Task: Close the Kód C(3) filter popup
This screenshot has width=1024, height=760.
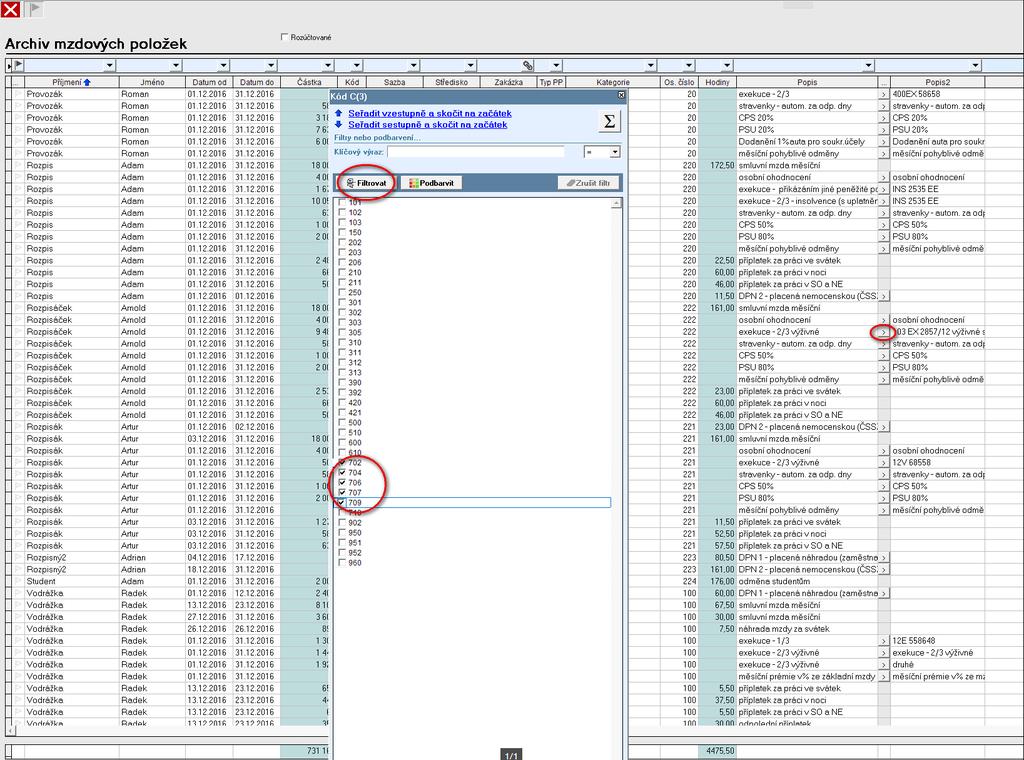Action: (621, 95)
